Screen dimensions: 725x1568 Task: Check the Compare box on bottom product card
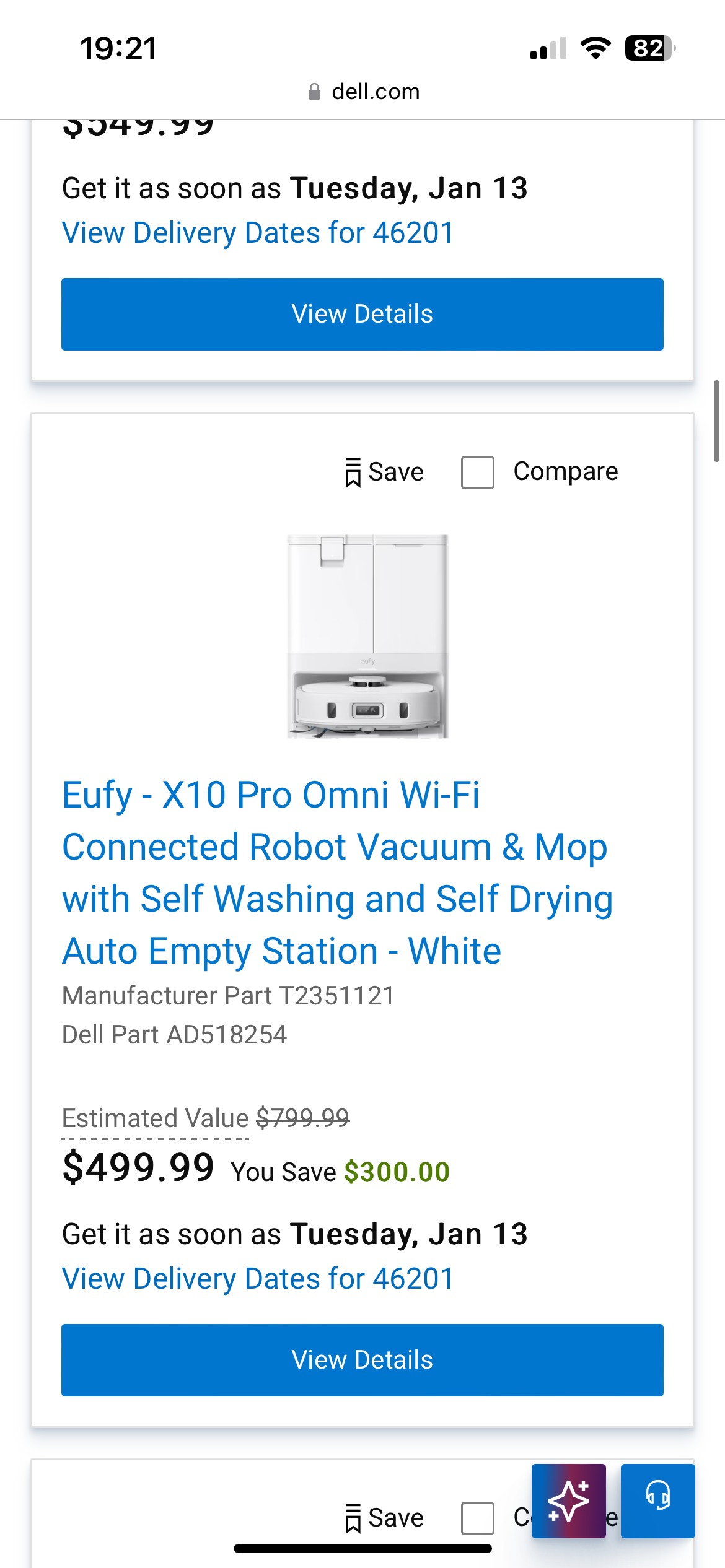[x=478, y=1518]
